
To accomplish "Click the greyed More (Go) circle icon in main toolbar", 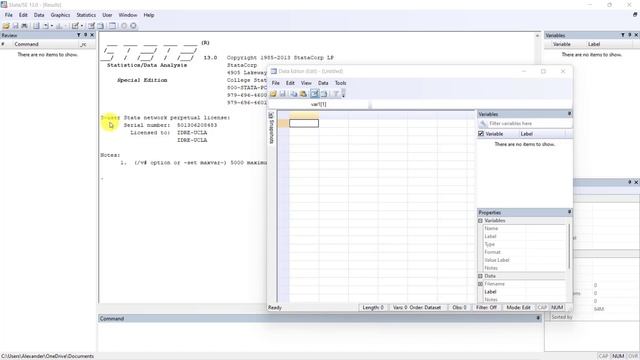I will point(124,26).
